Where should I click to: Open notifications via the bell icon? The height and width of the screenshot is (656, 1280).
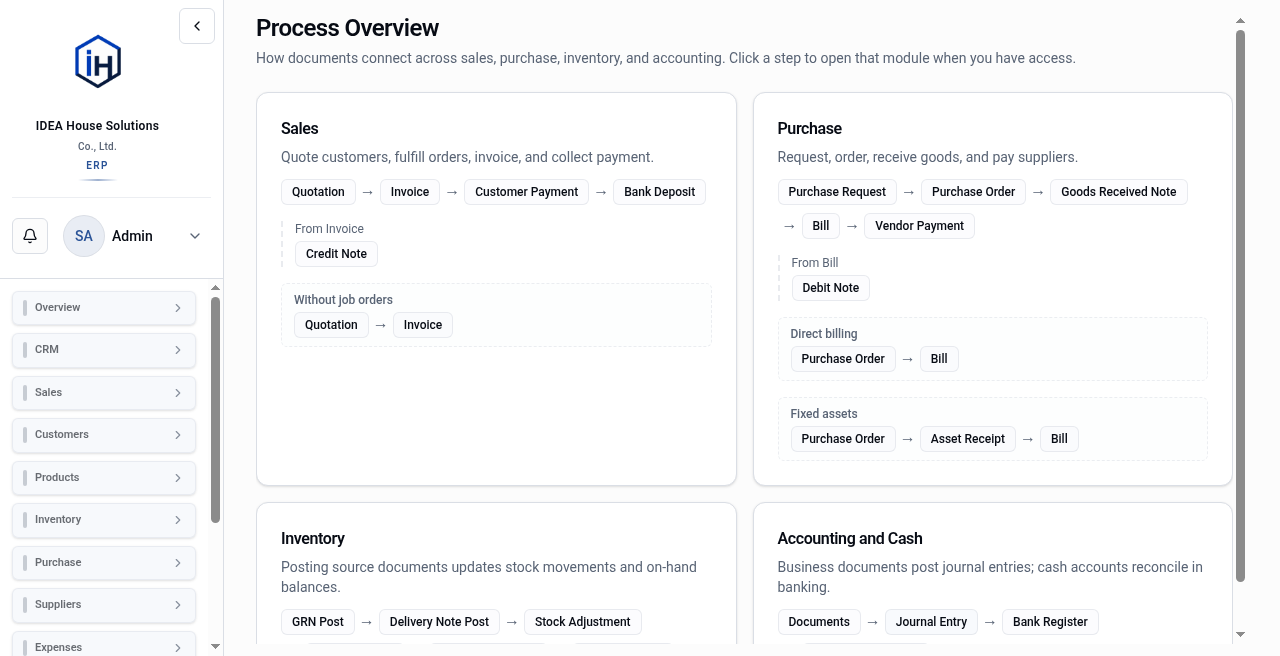click(x=30, y=236)
